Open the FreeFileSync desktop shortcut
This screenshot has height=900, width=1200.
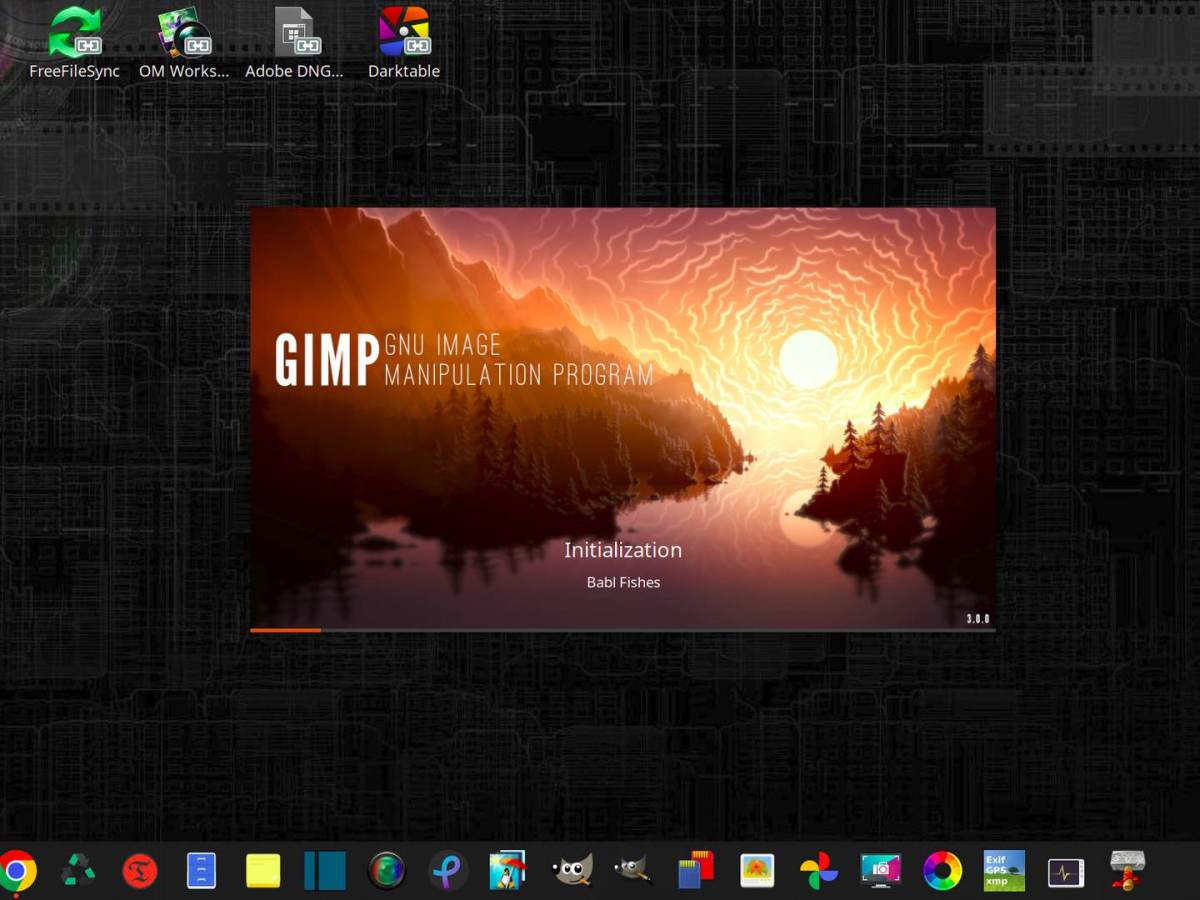pyautogui.click(x=74, y=44)
